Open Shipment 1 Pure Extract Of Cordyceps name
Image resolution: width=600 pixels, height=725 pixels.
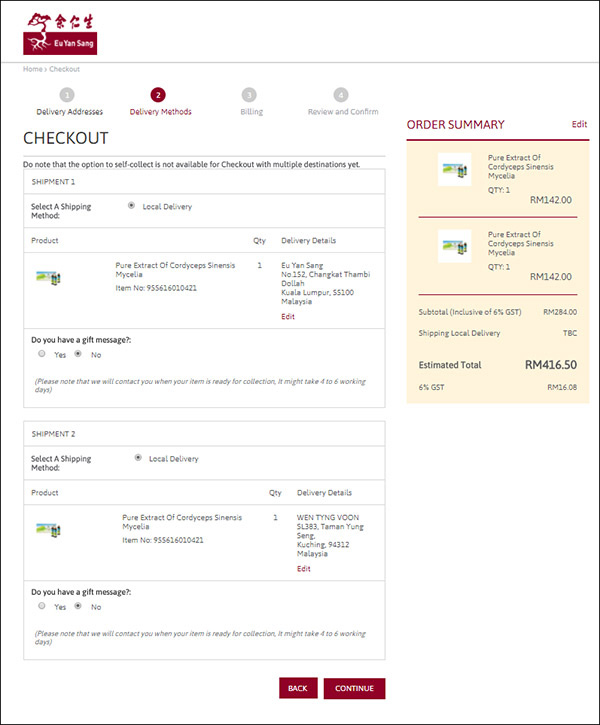tap(175, 270)
